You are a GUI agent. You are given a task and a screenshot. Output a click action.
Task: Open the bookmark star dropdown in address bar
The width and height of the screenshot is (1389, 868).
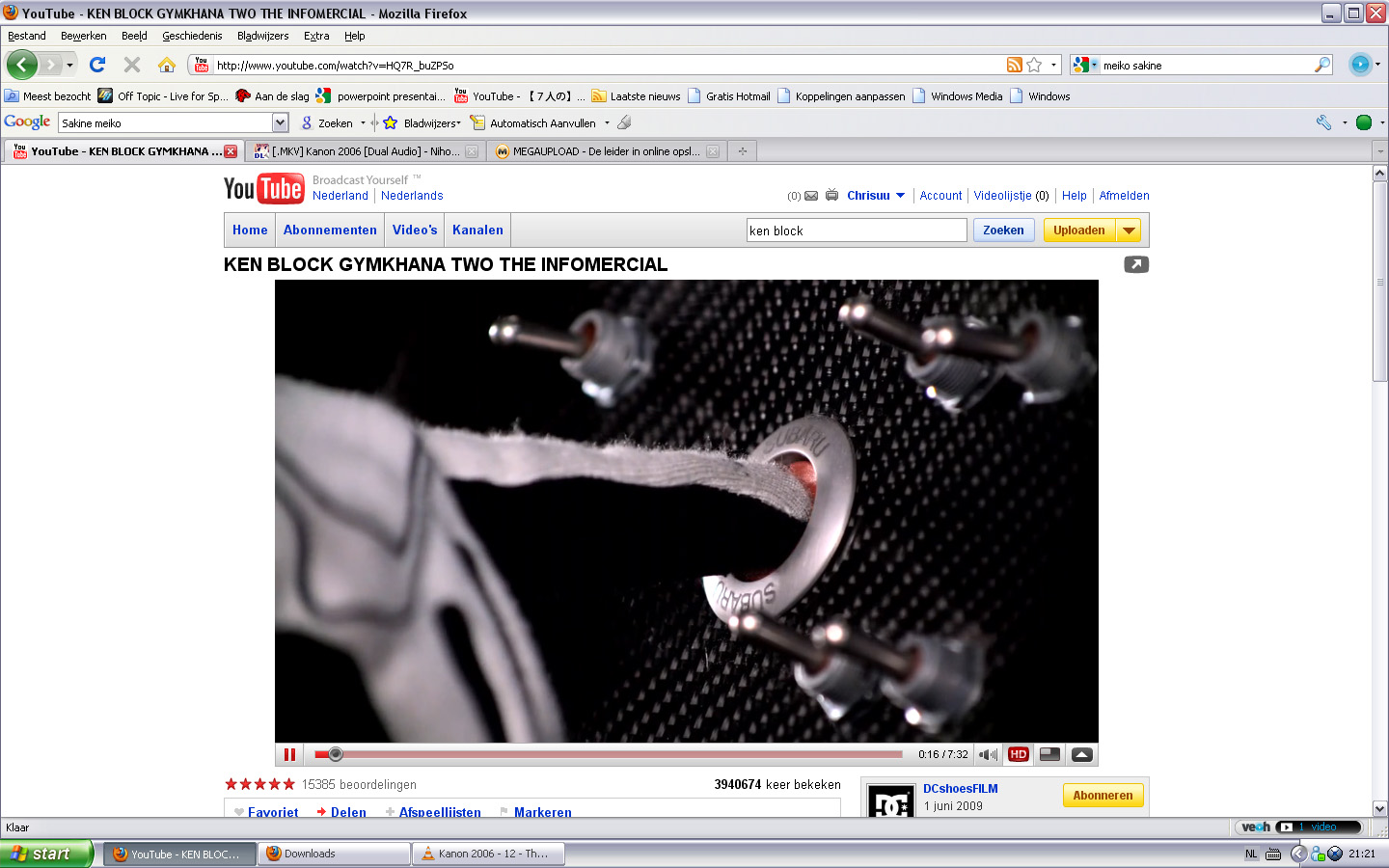pyautogui.click(x=1053, y=65)
